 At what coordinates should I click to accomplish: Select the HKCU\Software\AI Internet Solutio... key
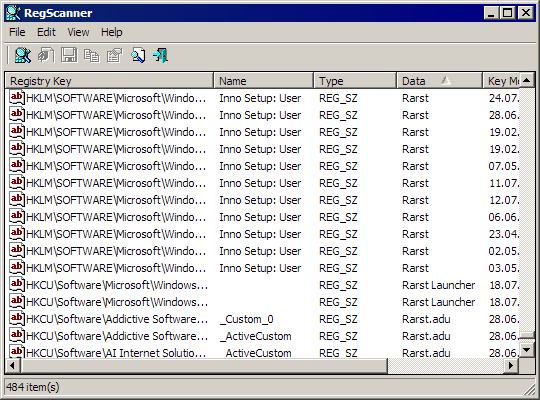coord(116,353)
